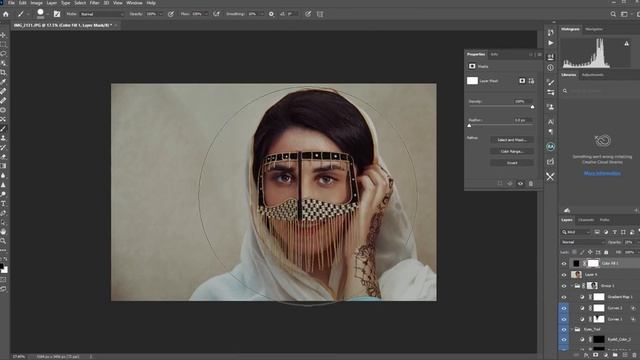Select the Hand tool
This screenshot has width=640, height=360.
tap(3, 231)
